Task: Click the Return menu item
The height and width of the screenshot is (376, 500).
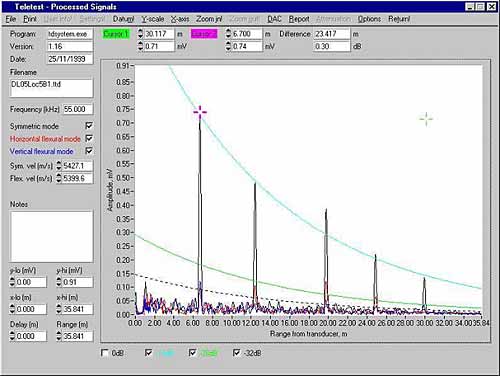Action: 399,19
